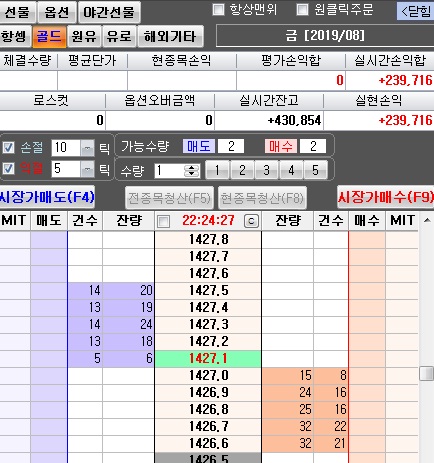Click the 실시간잔고 value +430,854
Screen dimensions: 434x463
coord(269,120)
